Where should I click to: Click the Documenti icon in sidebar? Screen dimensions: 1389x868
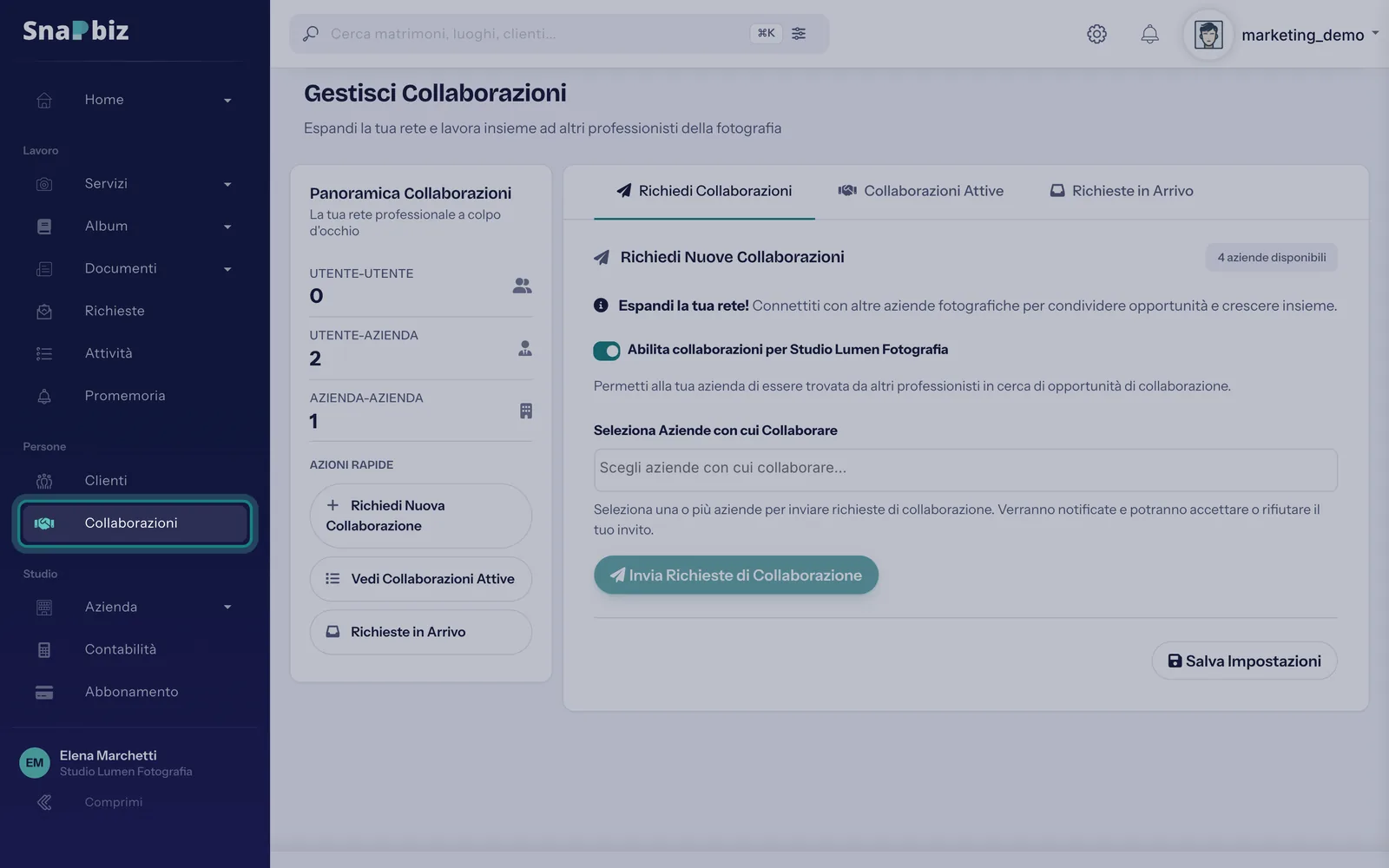pyautogui.click(x=44, y=269)
